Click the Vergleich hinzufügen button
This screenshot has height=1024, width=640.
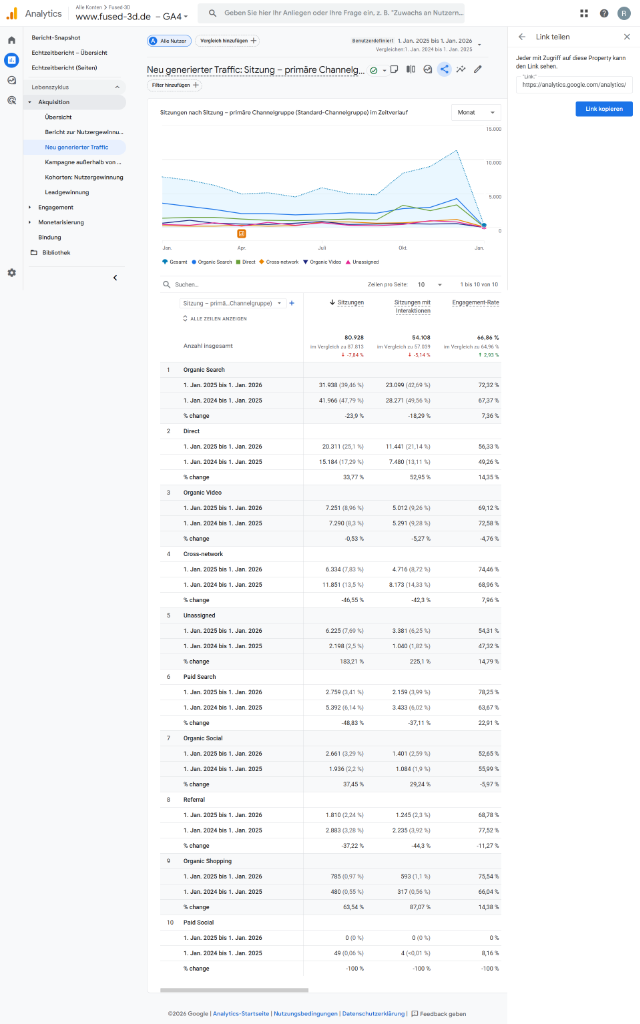point(228,40)
